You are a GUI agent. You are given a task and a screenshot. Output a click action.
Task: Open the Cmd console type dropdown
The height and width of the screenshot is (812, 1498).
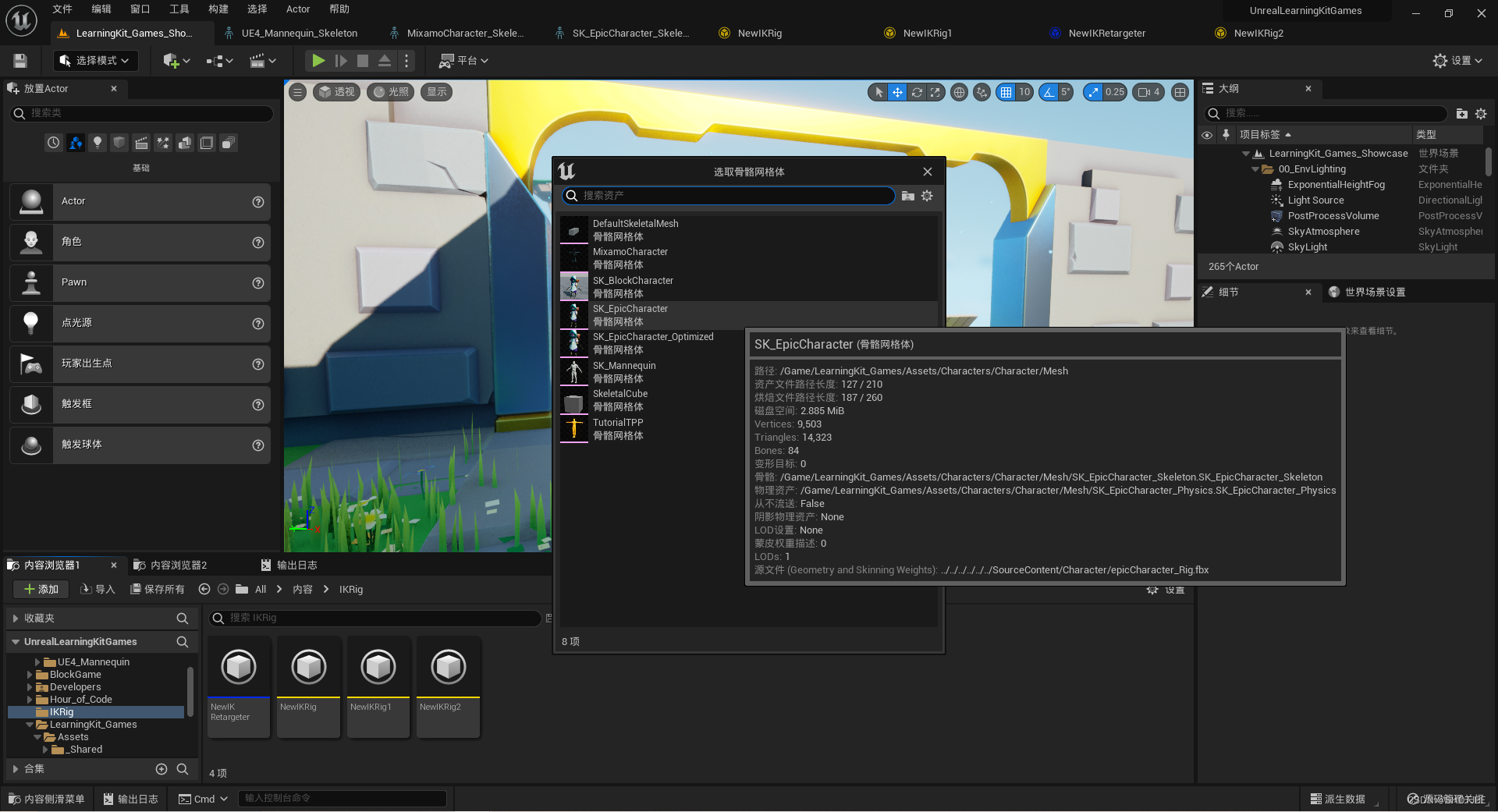(202, 799)
